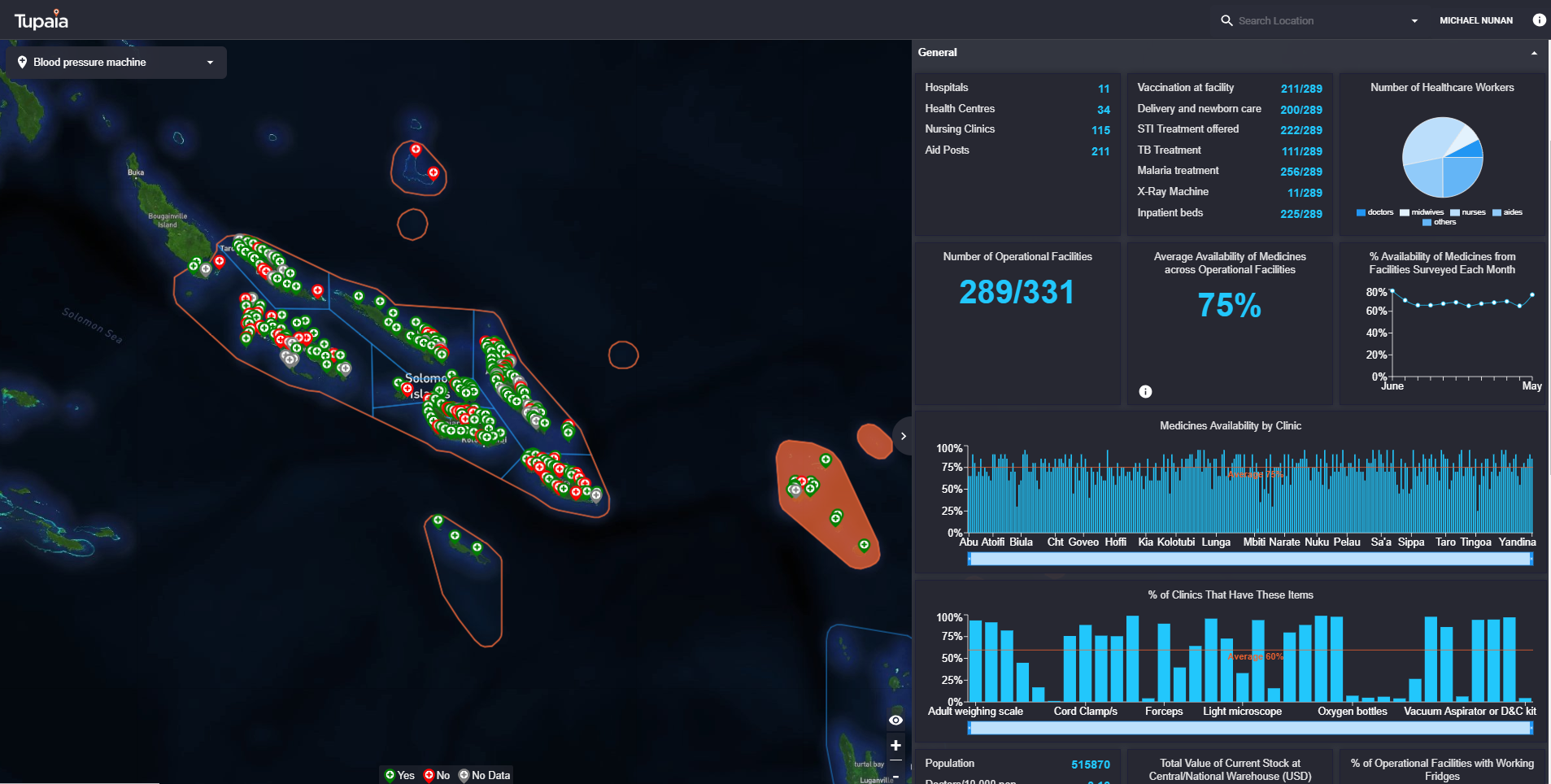The height and width of the screenshot is (784, 1551).
Task: Click the range slider below % of Clinics That Have These Items
Action: point(1250,728)
